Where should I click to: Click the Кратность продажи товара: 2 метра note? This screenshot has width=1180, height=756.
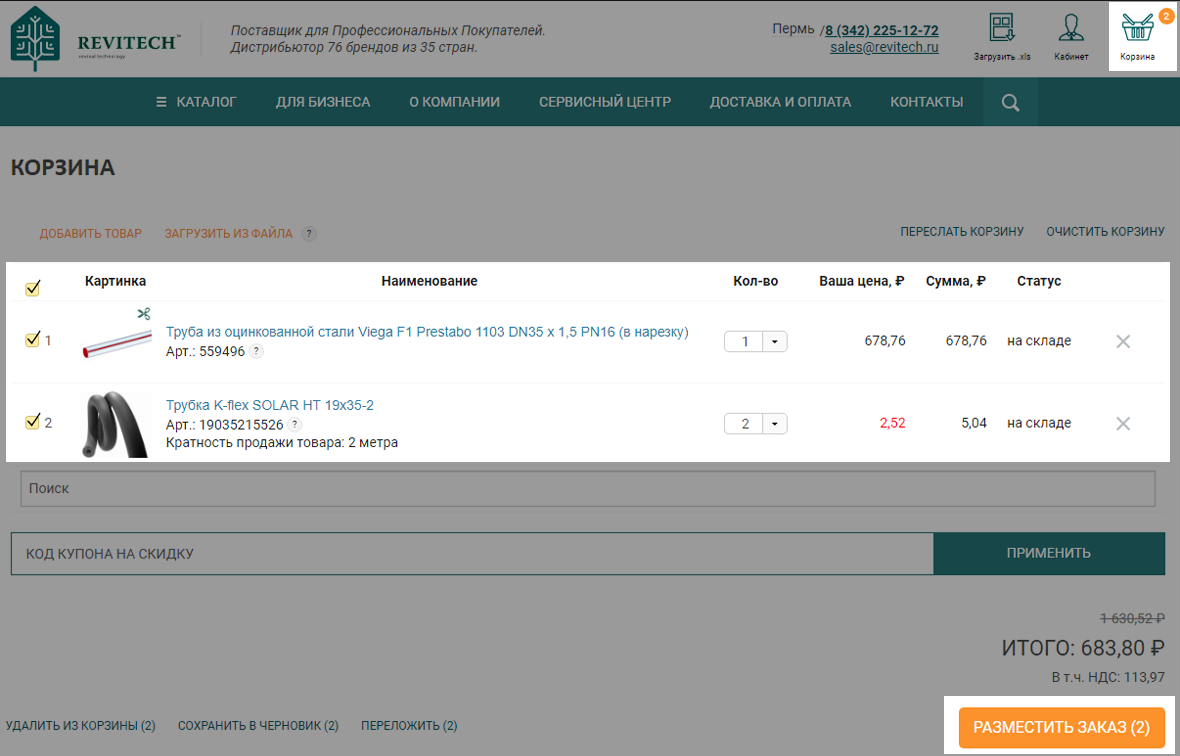[281, 442]
